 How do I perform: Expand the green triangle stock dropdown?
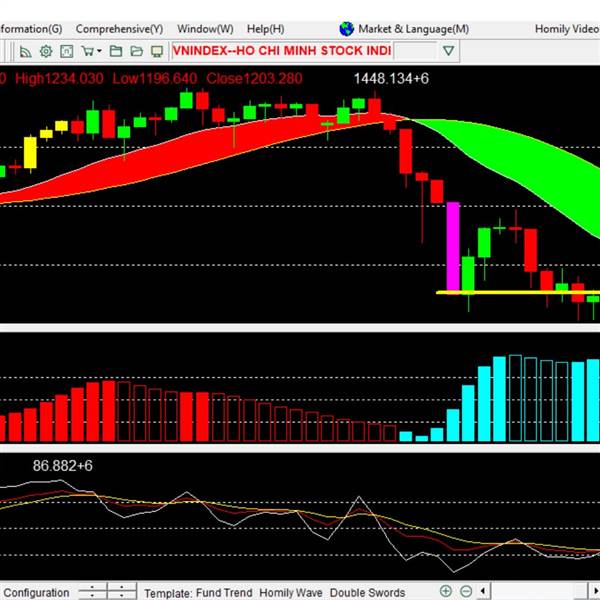448,51
